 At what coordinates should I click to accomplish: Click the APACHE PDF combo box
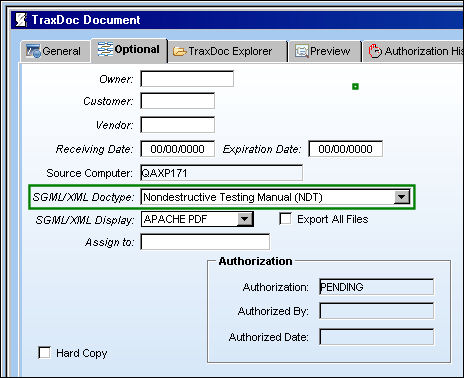[x=197, y=219]
